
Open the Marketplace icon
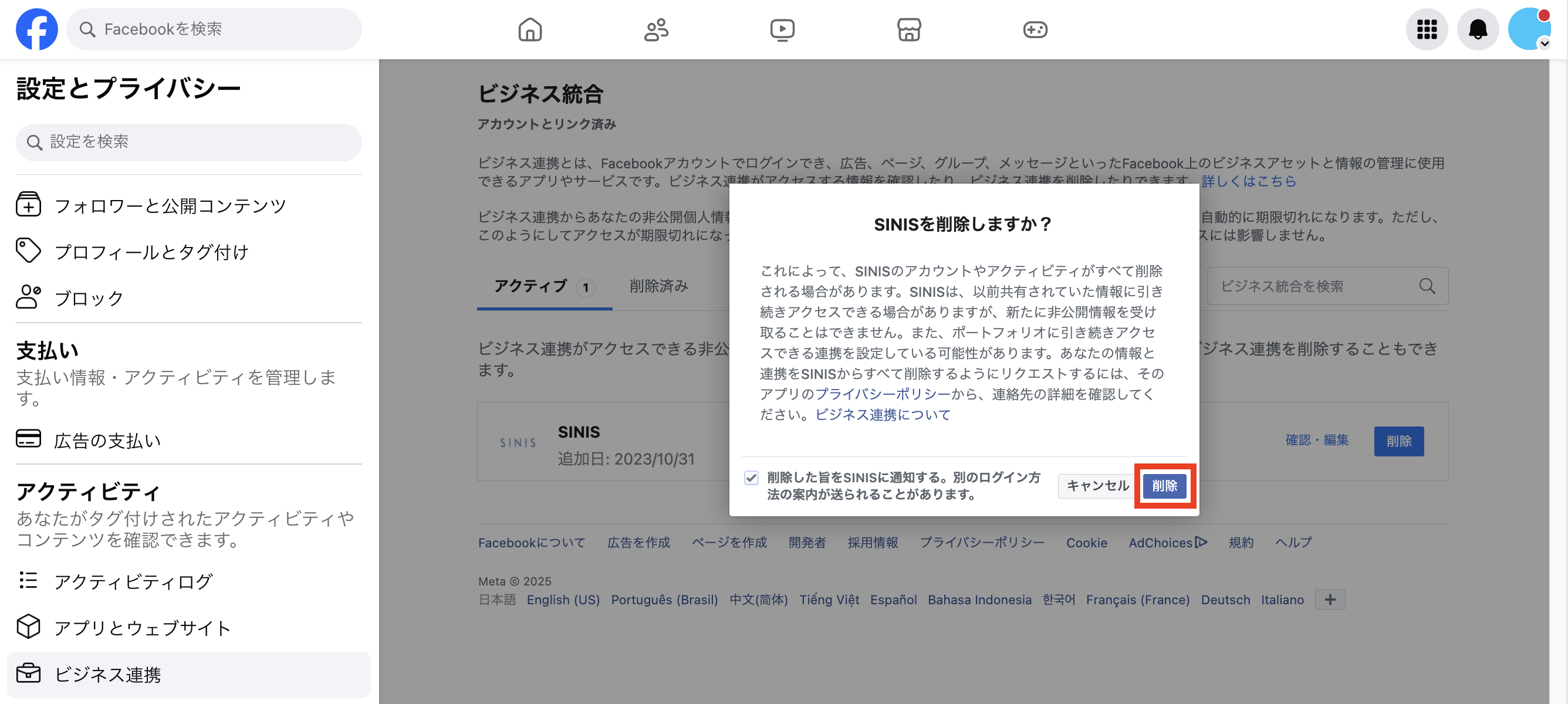click(908, 29)
